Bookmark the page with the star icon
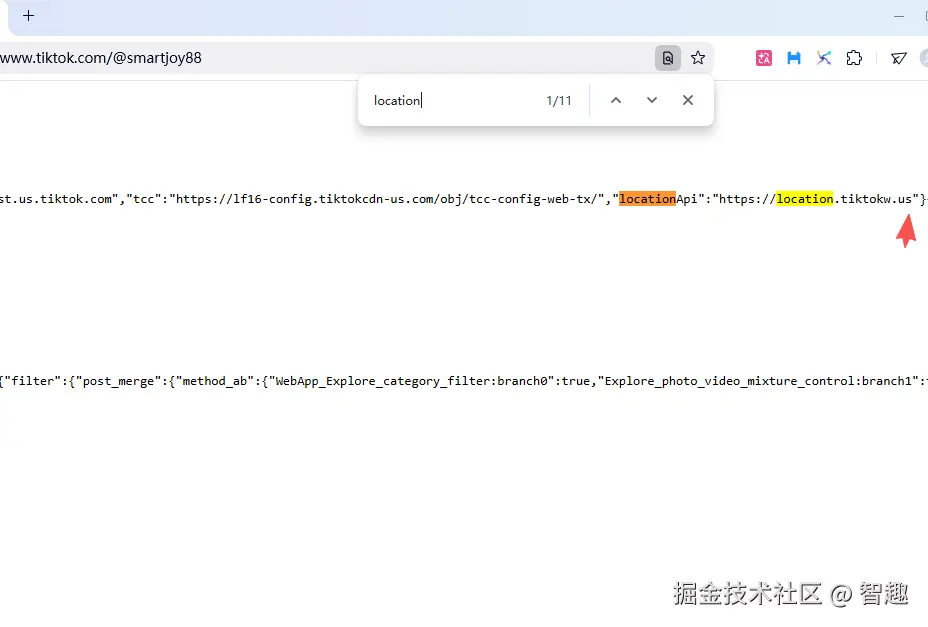This screenshot has height=627, width=928. (x=697, y=57)
